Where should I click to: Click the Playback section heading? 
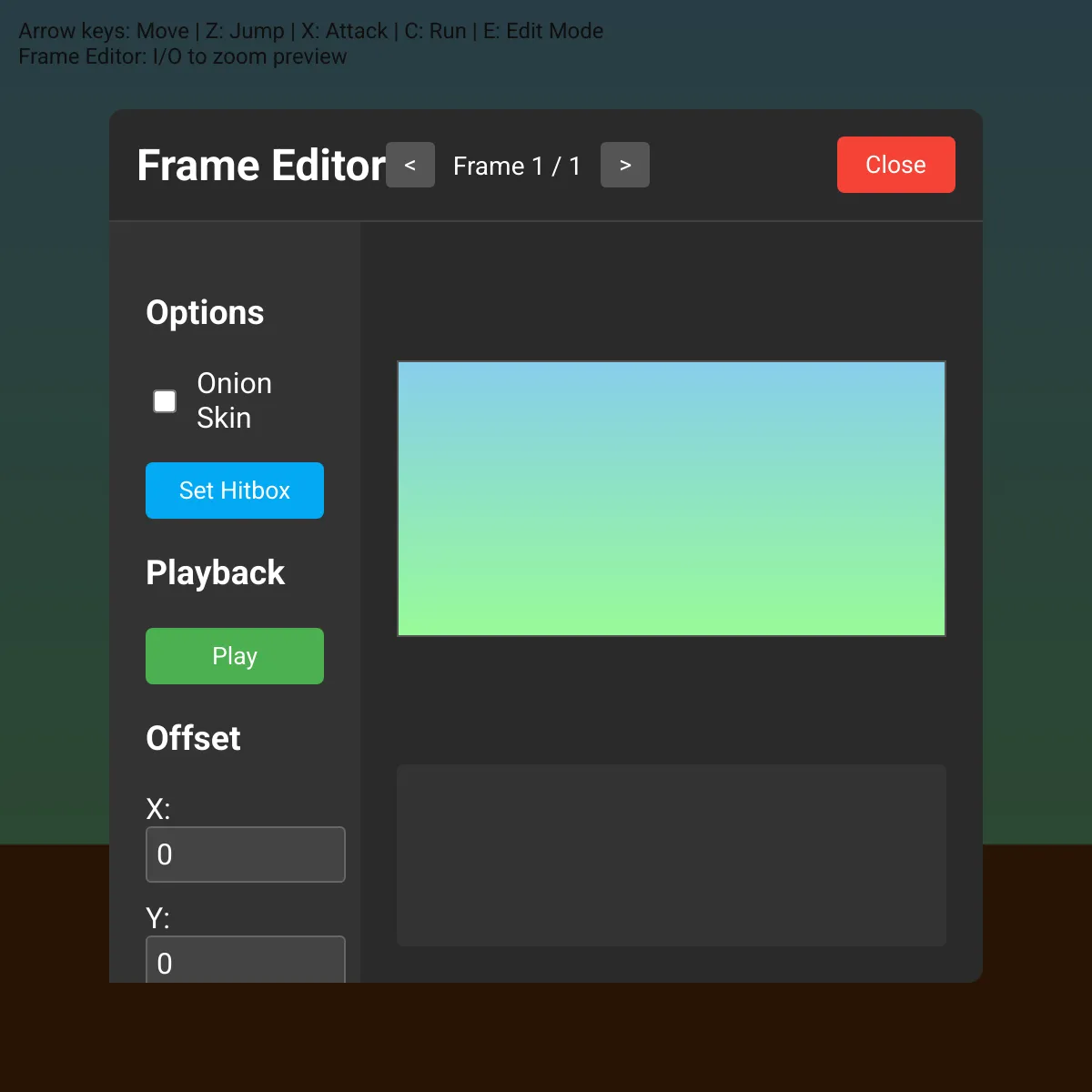(216, 572)
